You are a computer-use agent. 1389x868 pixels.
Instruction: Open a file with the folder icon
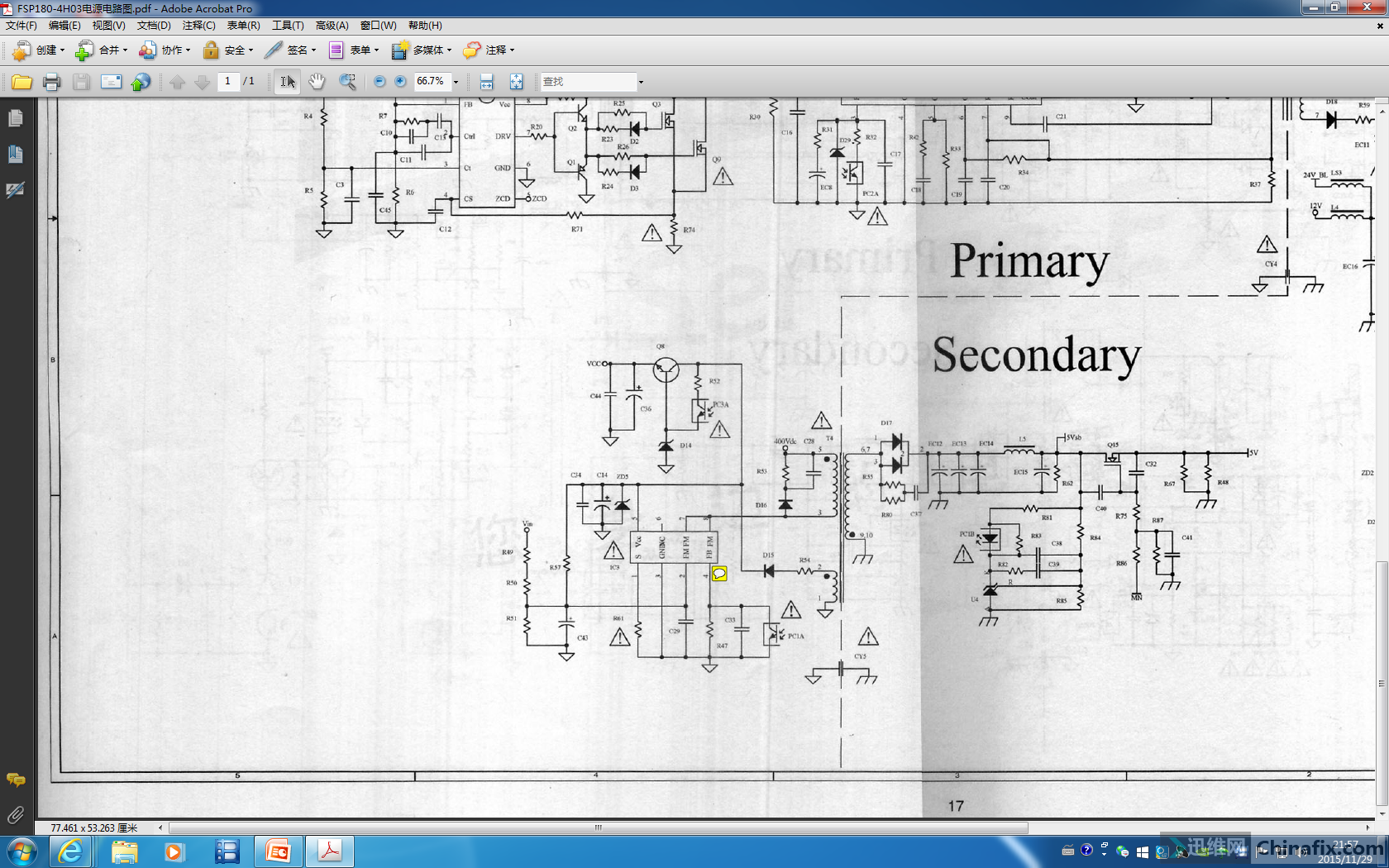coord(21,82)
